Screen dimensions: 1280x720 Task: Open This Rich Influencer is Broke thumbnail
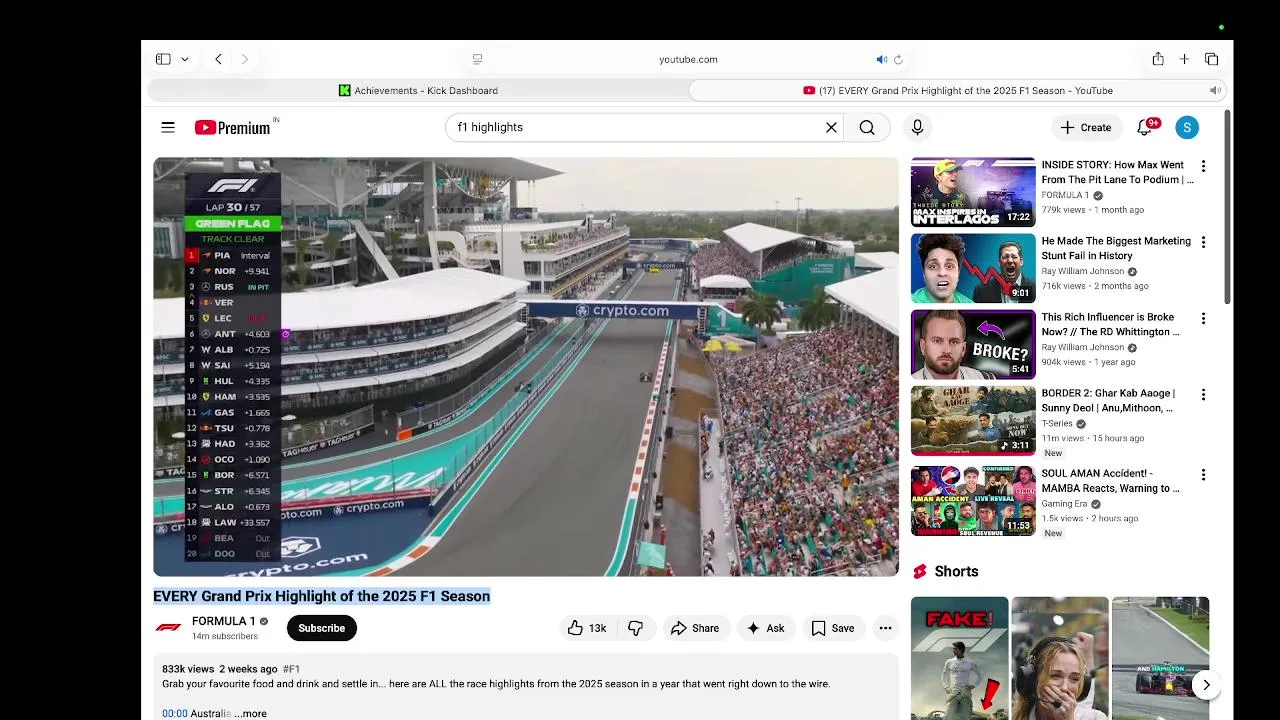tap(973, 344)
